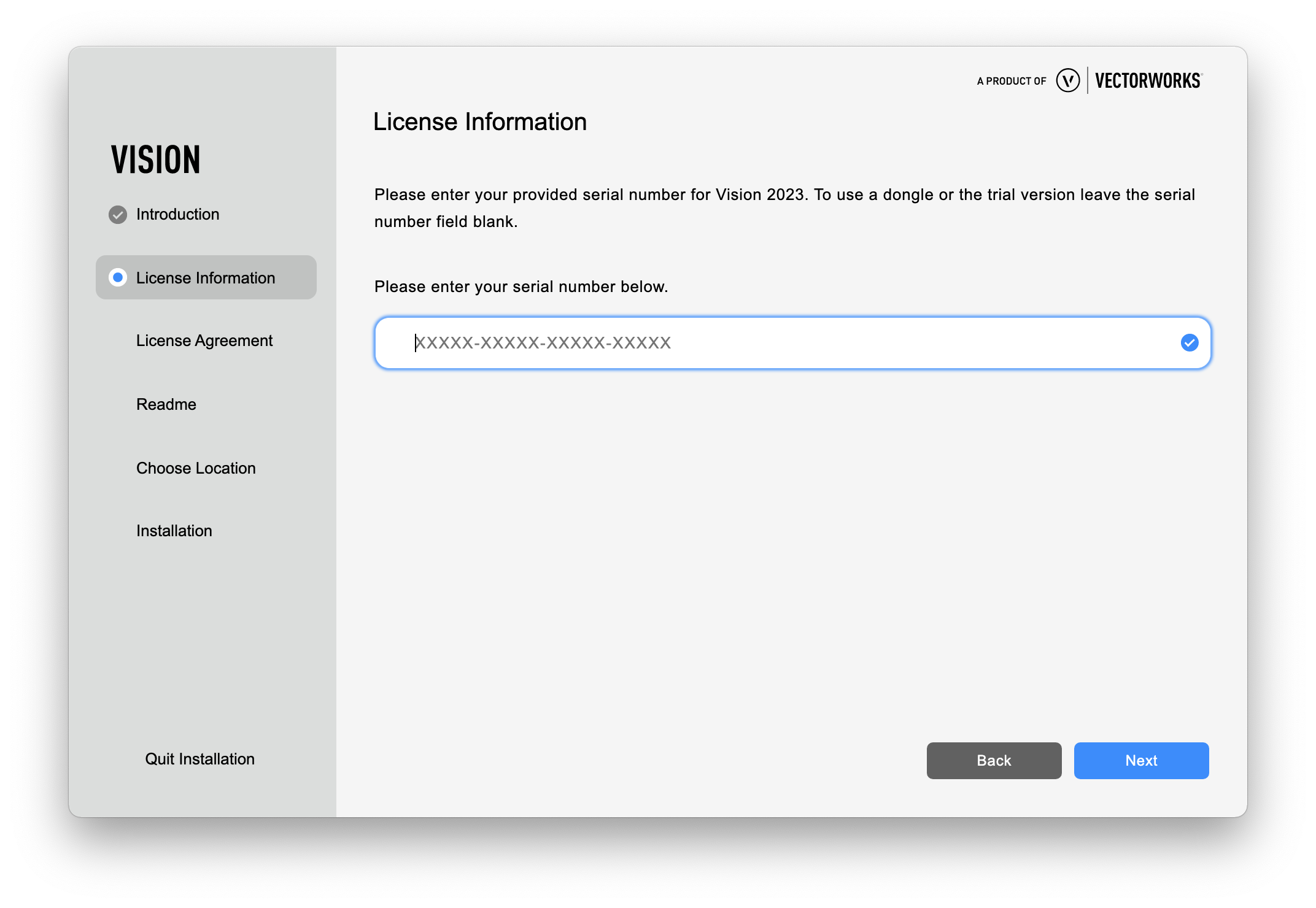The image size is (1316, 908).
Task: Open the Introduction step in sidebar
Action: pos(177,214)
